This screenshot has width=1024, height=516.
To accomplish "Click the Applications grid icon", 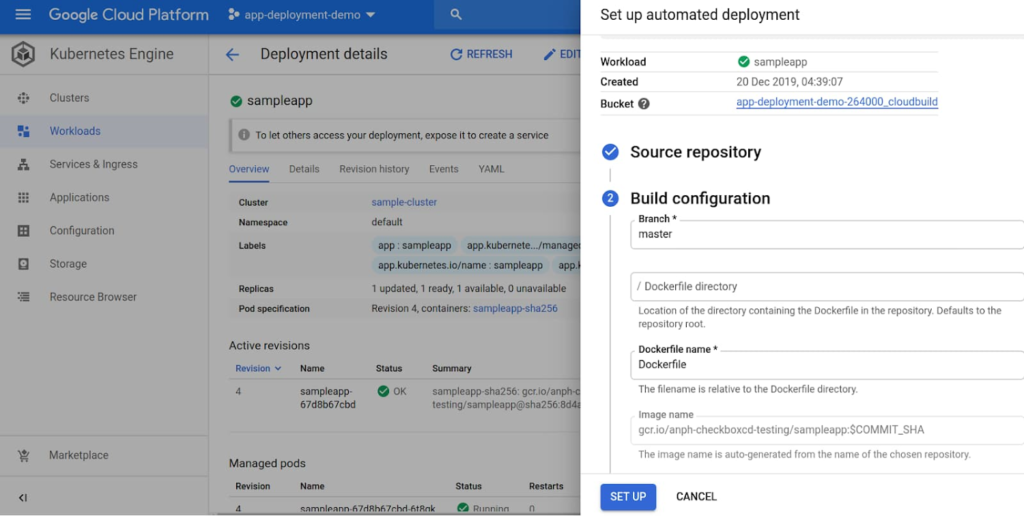I will (24, 197).
